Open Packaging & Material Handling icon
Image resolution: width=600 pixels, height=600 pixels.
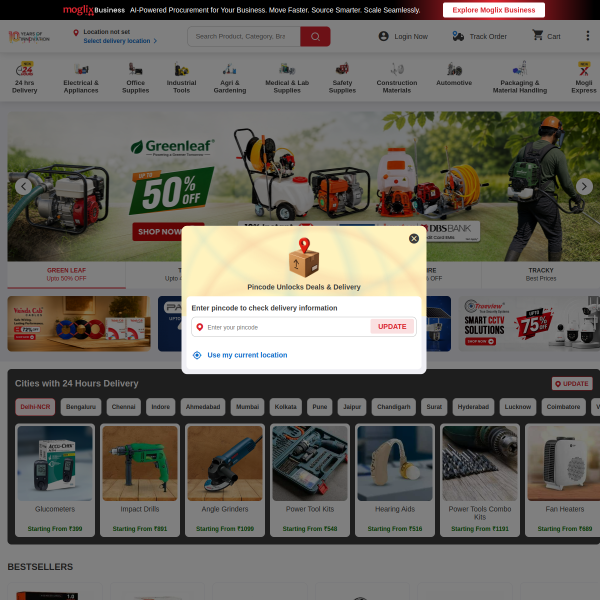(520, 69)
